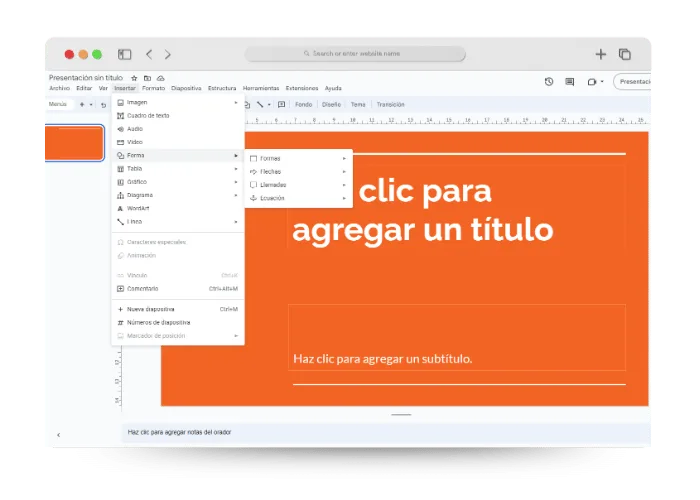Expand the Línea submenu arrow
700x500 pixels.
pos(236,222)
